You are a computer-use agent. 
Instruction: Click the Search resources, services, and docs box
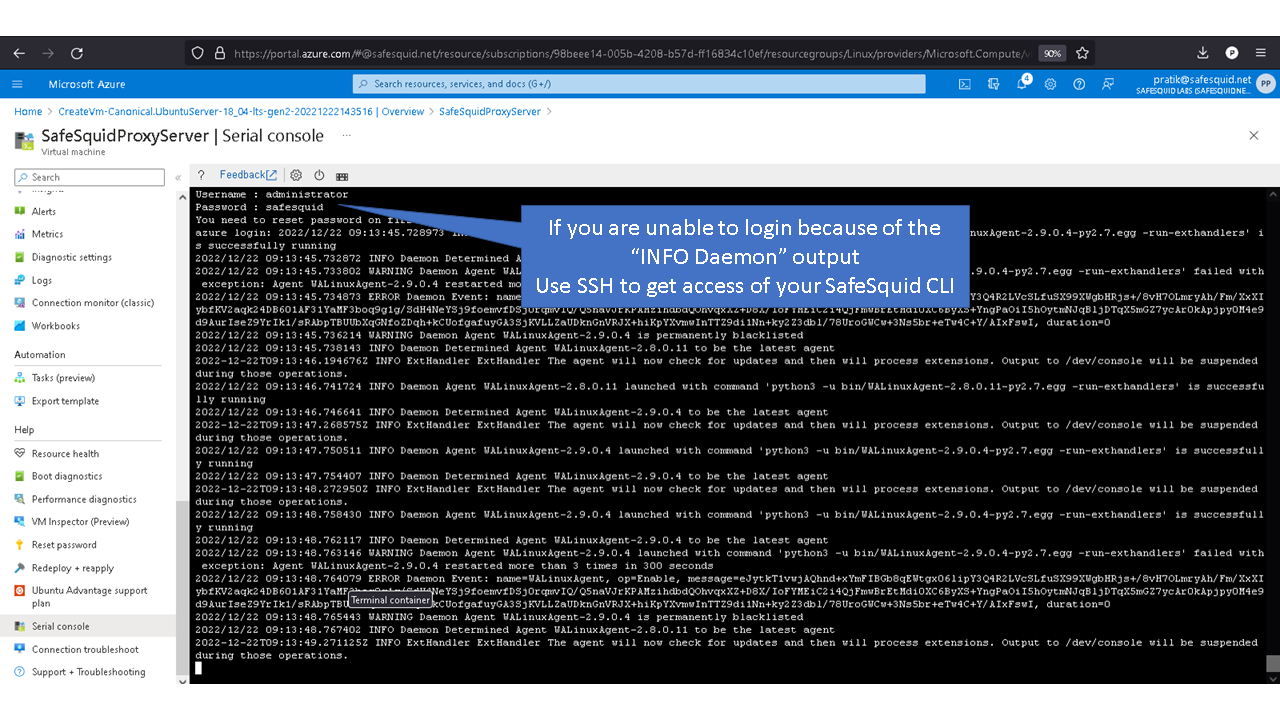[639, 84]
